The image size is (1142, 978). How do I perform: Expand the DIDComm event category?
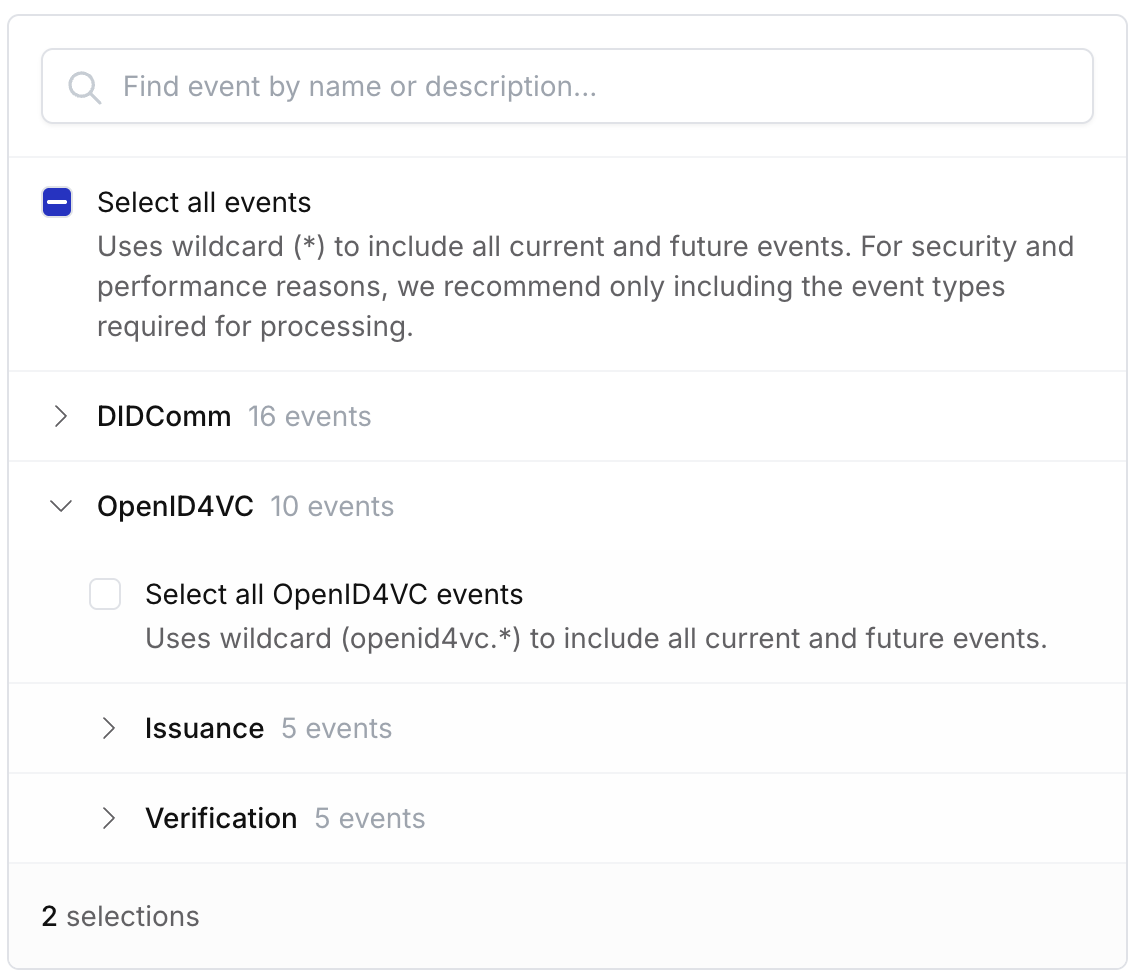[163, 416]
